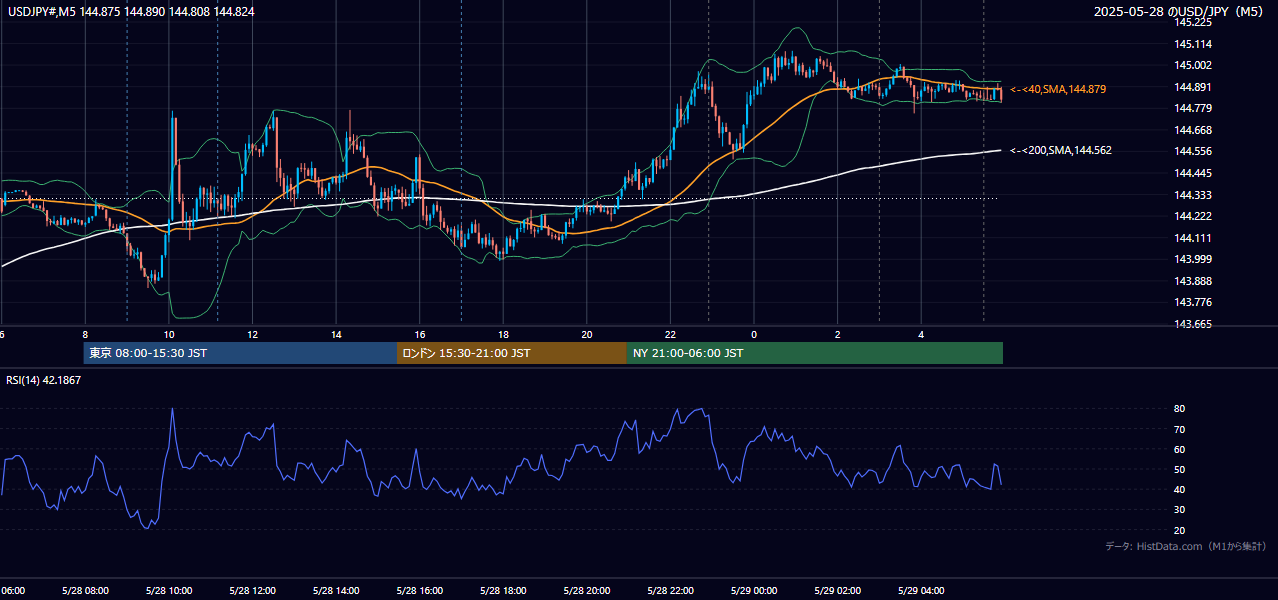The image size is (1278, 600).
Task: Click hour label 22 under price chart
Action: click(671, 335)
